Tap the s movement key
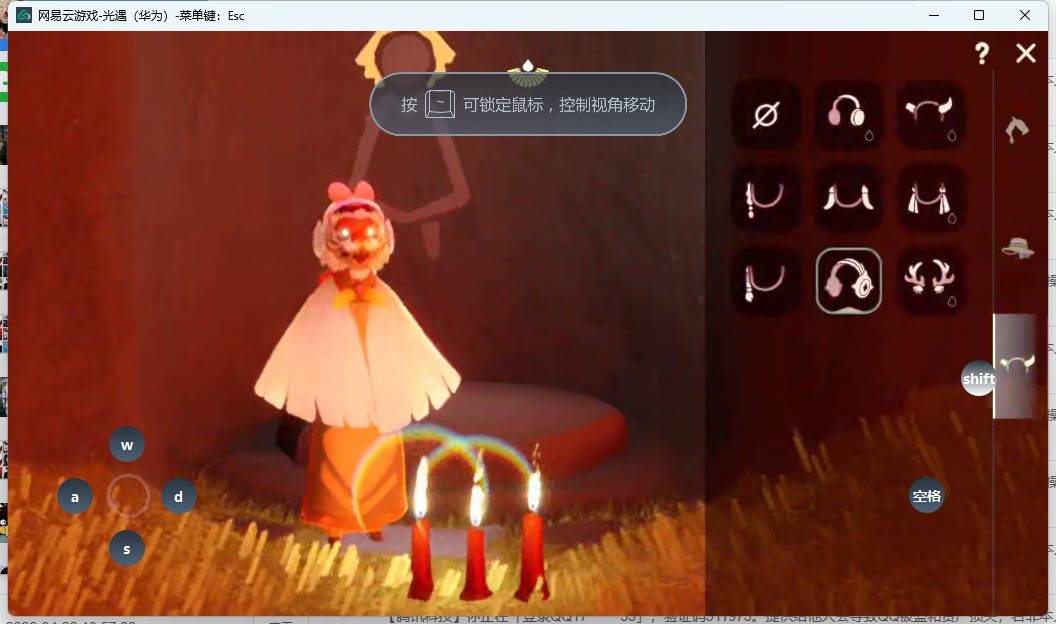This screenshot has height=624, width=1056. [127, 549]
